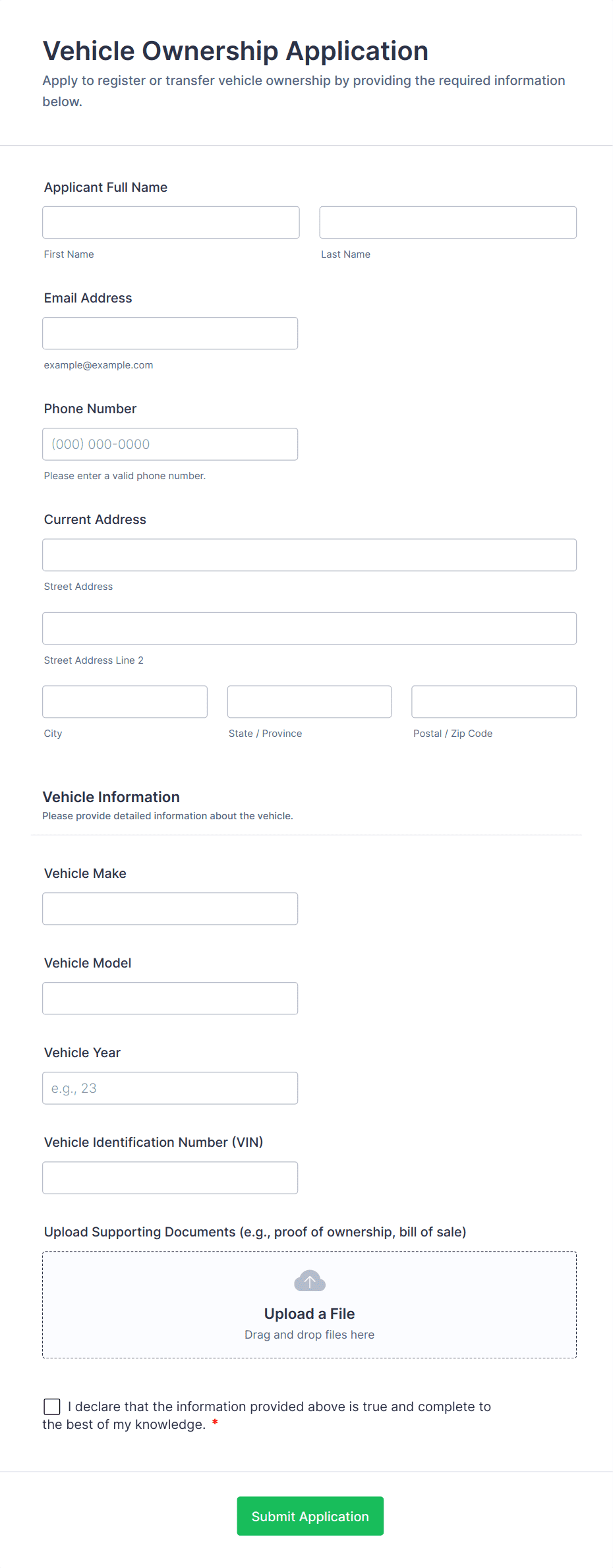
Task: Click the Submit Application button
Action: pos(310,1516)
